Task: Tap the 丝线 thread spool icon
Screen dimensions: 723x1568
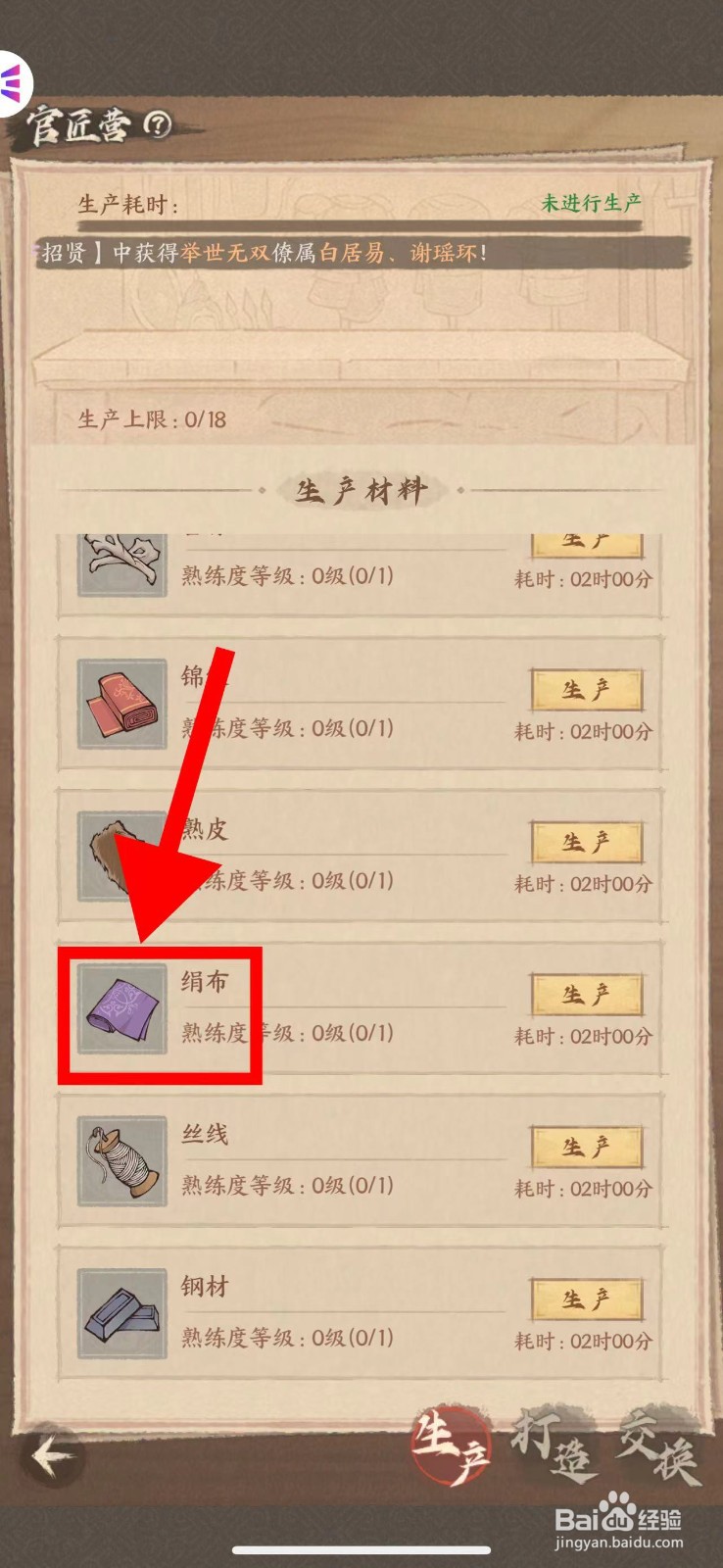Action: (x=121, y=1161)
